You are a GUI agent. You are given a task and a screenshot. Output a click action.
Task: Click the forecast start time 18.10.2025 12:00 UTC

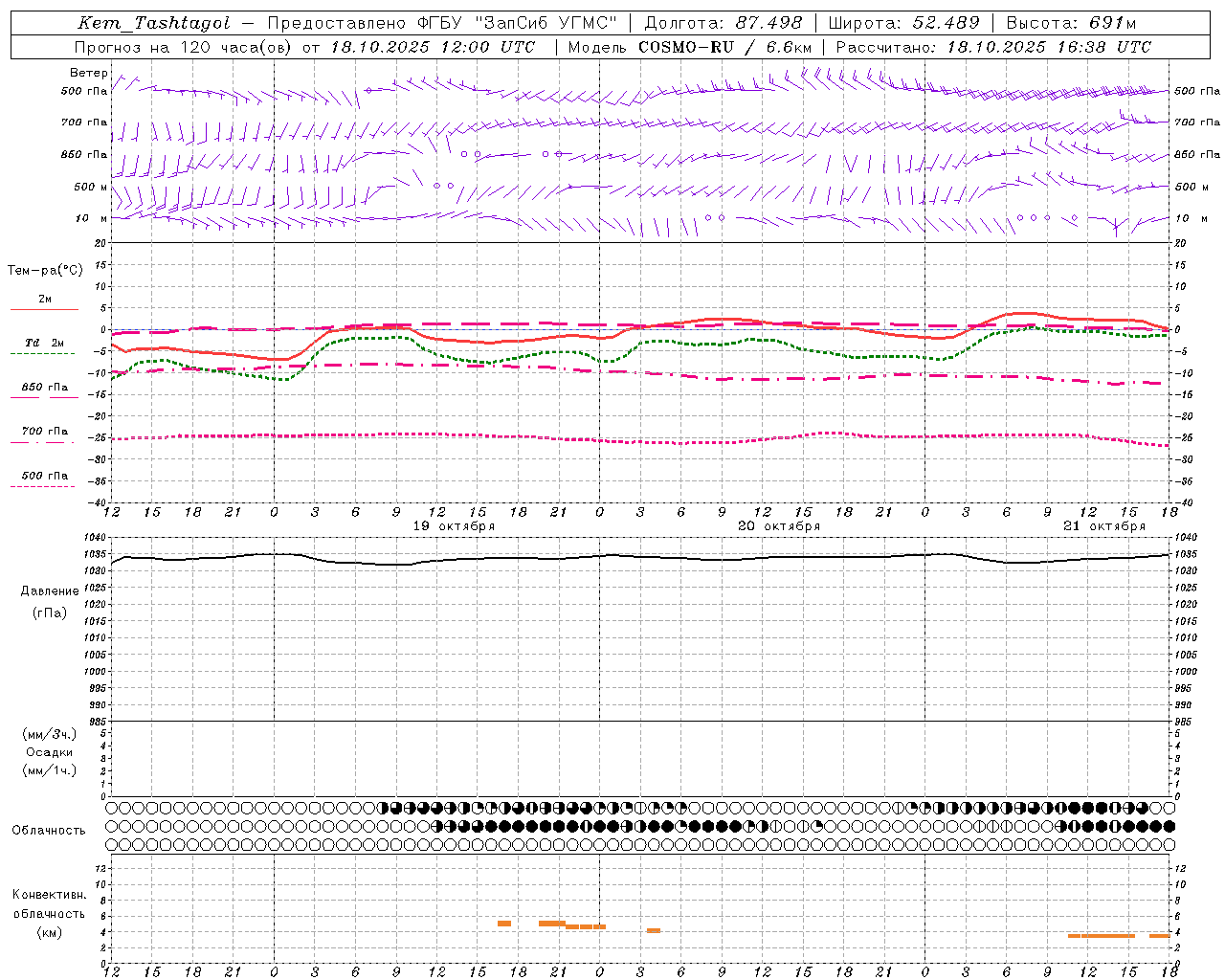pos(433,47)
